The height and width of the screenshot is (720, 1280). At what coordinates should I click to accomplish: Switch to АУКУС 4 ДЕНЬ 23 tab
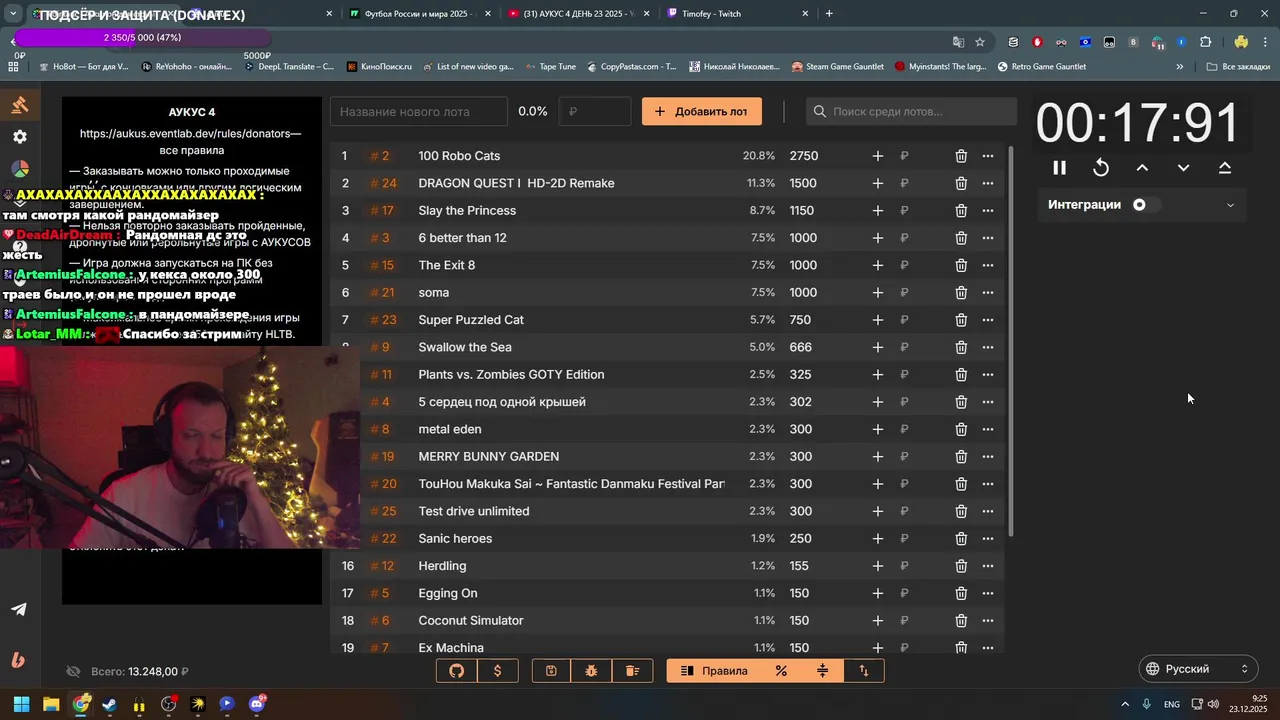(x=577, y=14)
